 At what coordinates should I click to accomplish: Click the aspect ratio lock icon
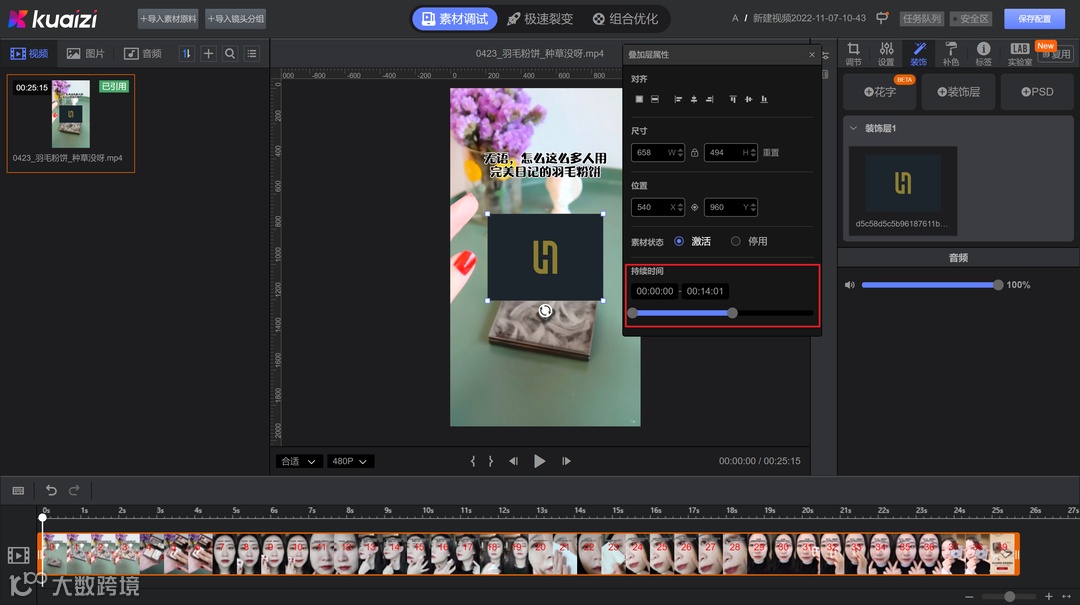pyautogui.click(x=694, y=153)
